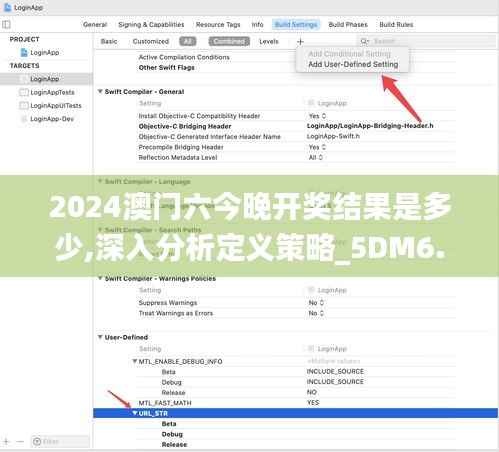Screen dimensions: 499x452
Task: Collapse the URL_STR setting row
Action: (134, 413)
